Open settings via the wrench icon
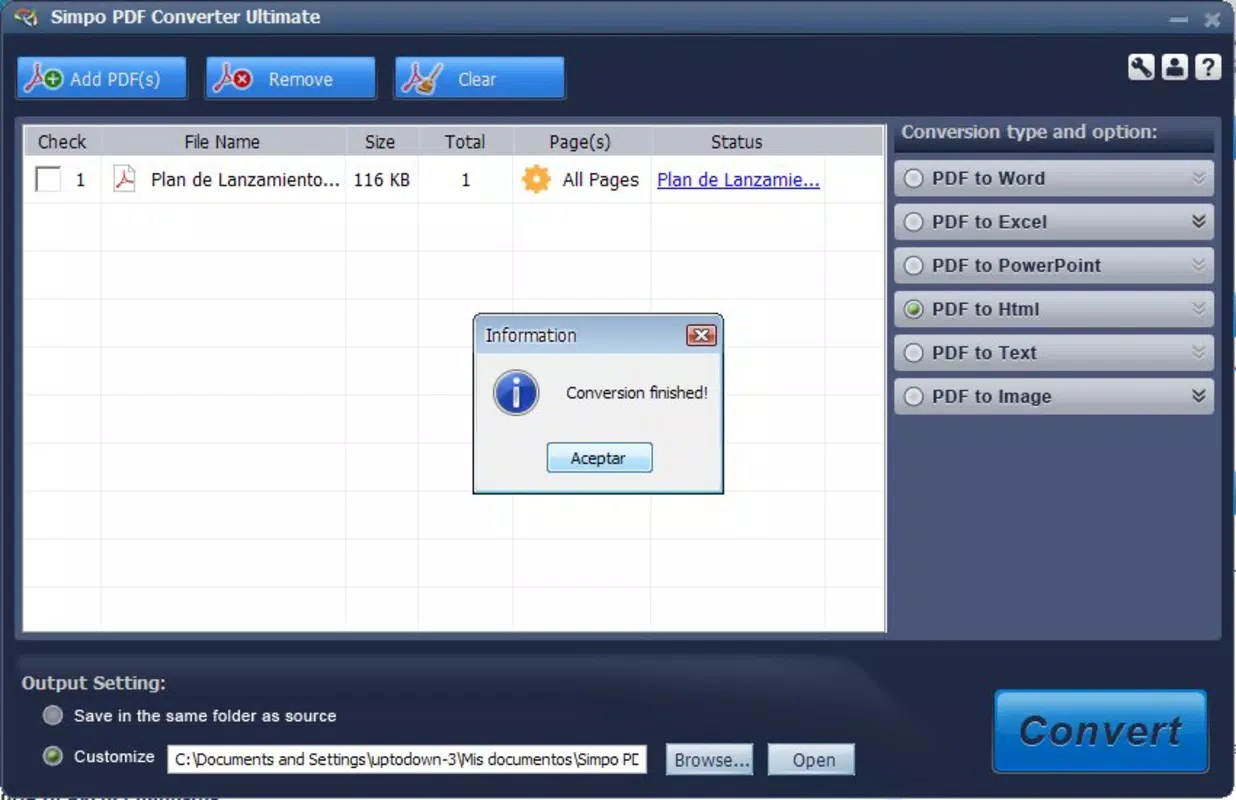Screen dimensions: 1236x800 1141,67
